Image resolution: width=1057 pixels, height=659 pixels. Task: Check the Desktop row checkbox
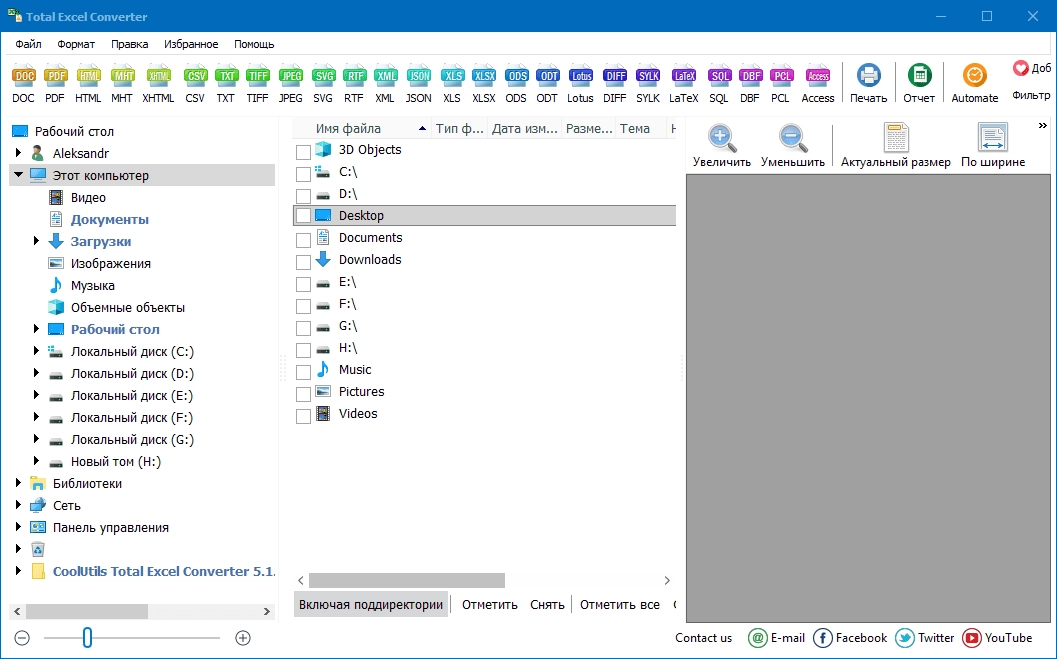coord(303,216)
